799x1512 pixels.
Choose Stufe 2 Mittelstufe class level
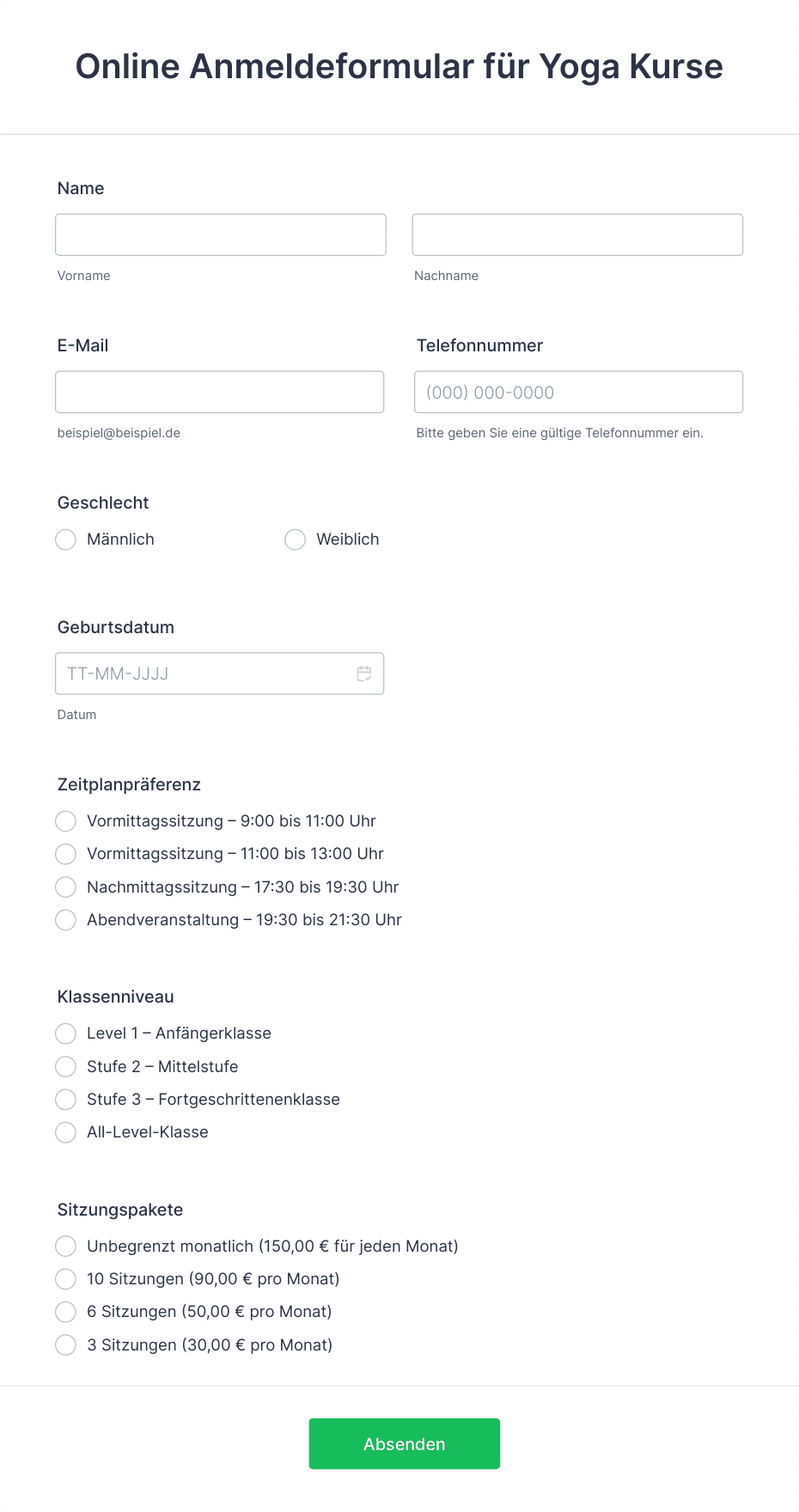[x=65, y=1066]
